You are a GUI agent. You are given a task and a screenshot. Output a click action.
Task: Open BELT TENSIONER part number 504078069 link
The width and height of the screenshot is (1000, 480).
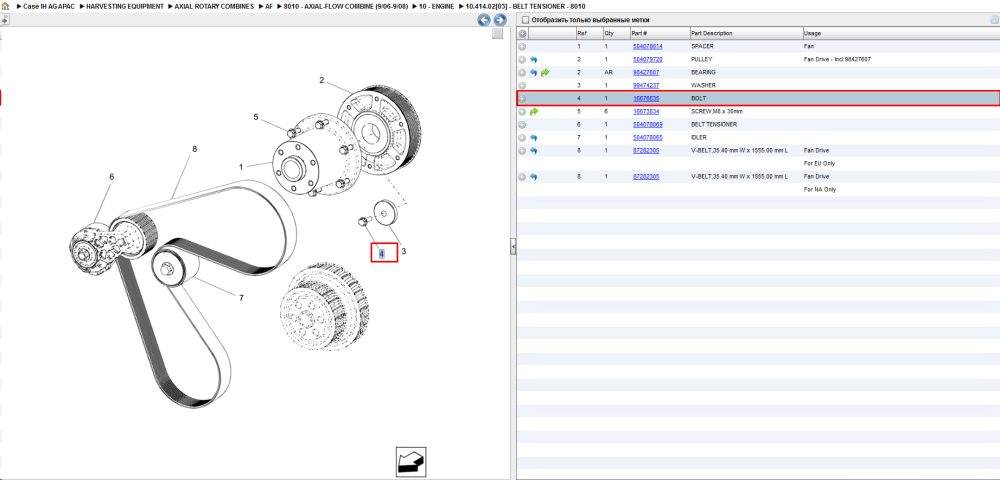pos(647,125)
